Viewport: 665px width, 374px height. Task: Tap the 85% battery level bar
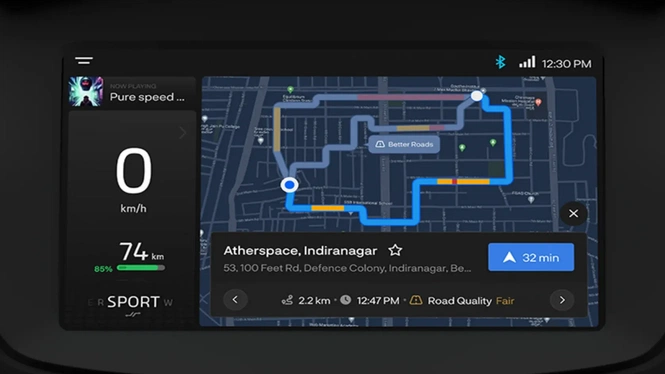[x=141, y=268]
